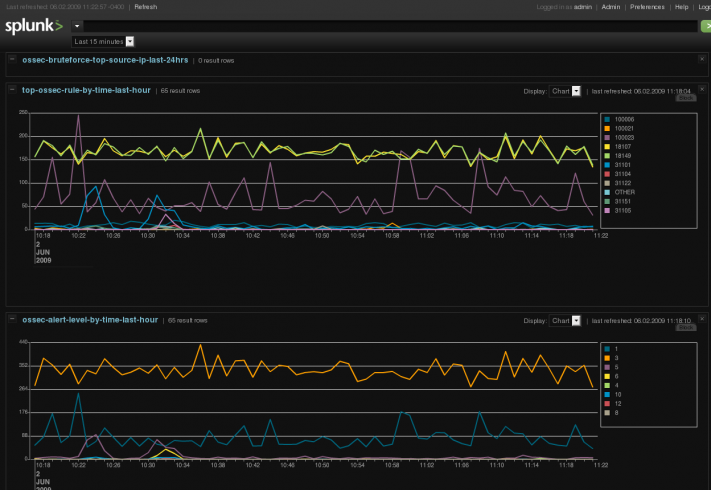This screenshot has width=711, height=490.
Task: Click the small grey button under top-ossec-rule refresh time
Action: (x=686, y=98)
